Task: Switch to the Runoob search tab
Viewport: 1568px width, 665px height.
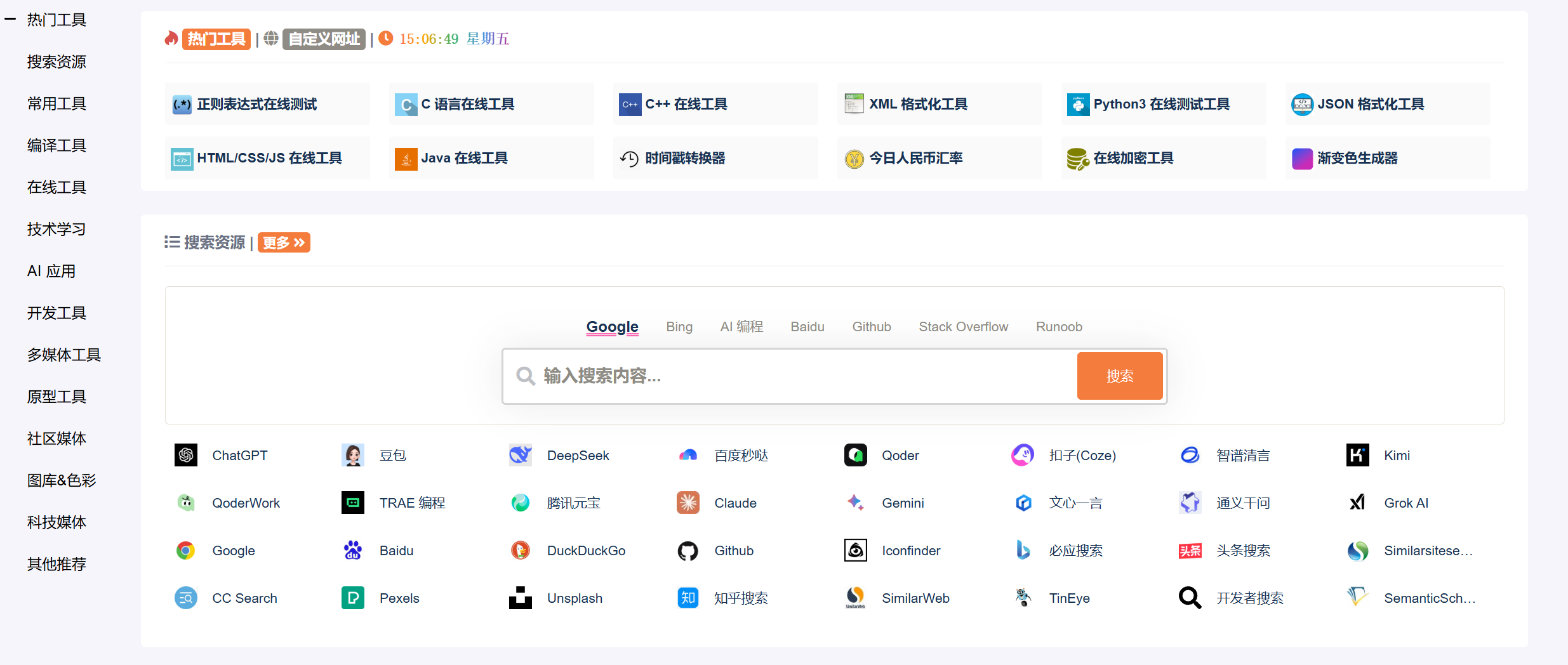Action: point(1059,327)
